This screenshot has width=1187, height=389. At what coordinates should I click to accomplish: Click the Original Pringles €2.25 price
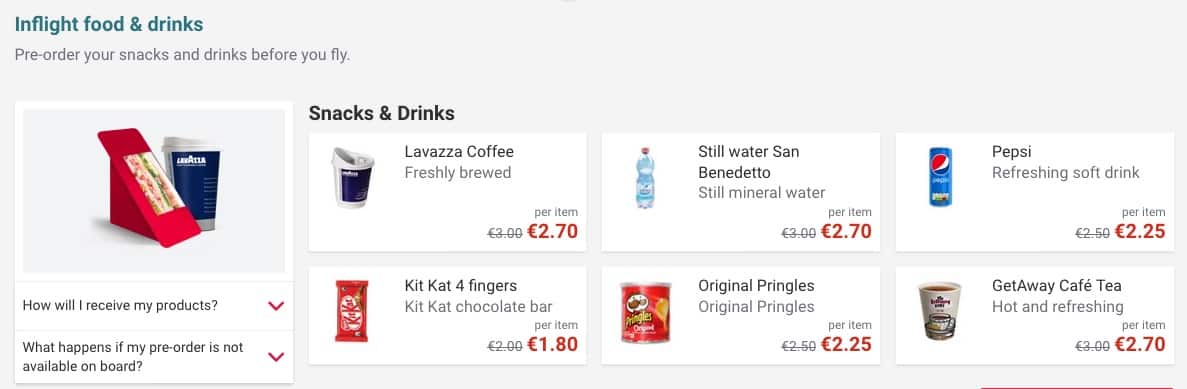[x=846, y=344]
